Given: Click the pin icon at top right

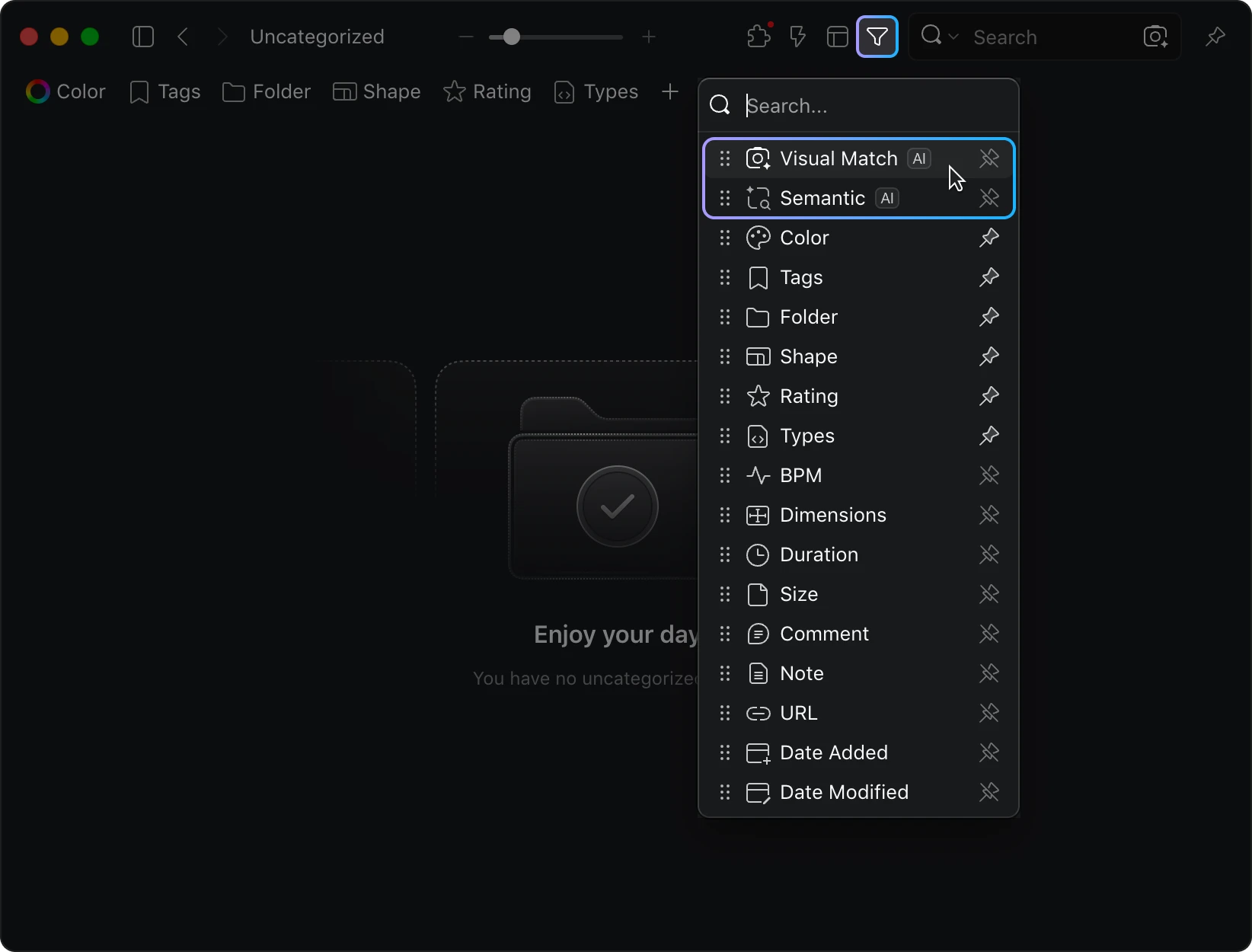Looking at the screenshot, I should pos(1215,37).
